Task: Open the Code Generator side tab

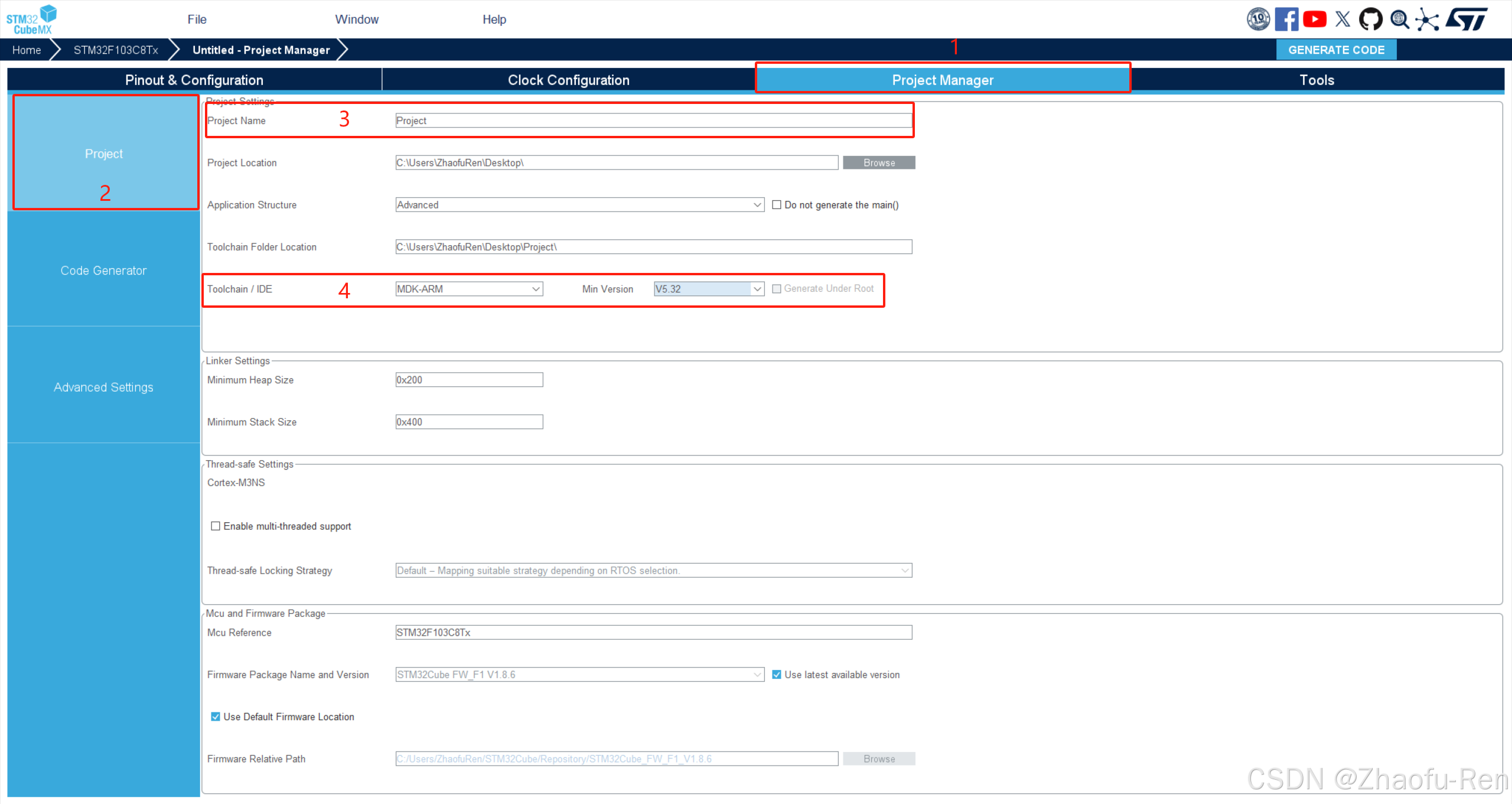Action: tap(104, 271)
